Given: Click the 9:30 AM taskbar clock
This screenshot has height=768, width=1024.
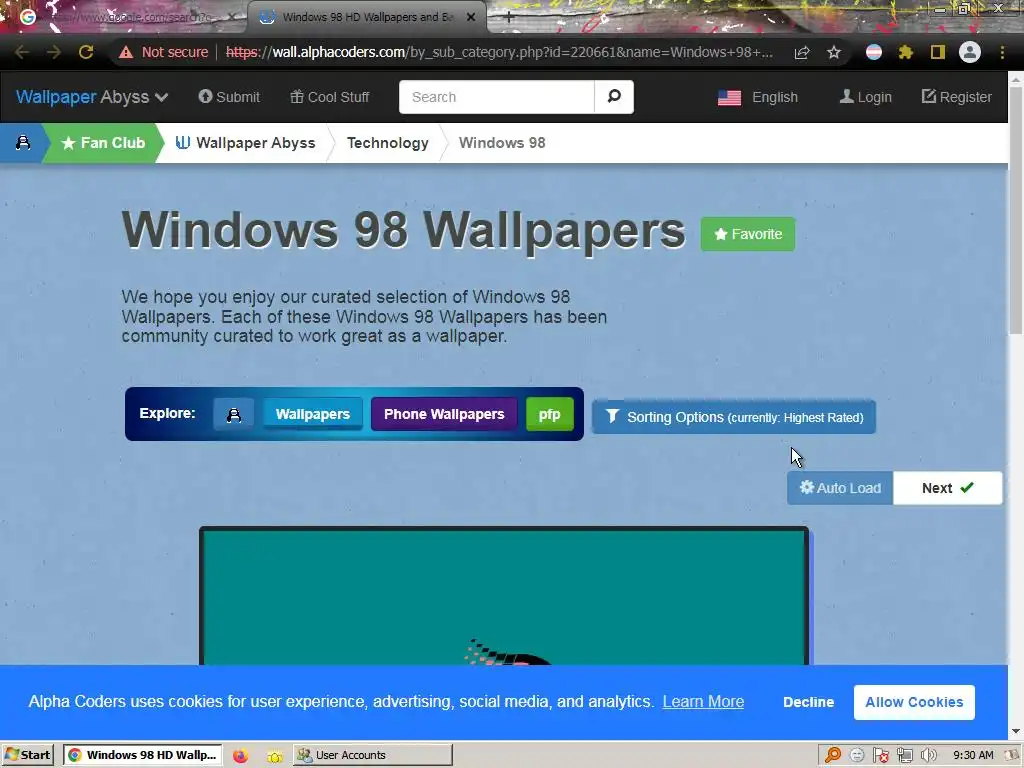Looking at the screenshot, I should click(973, 755).
